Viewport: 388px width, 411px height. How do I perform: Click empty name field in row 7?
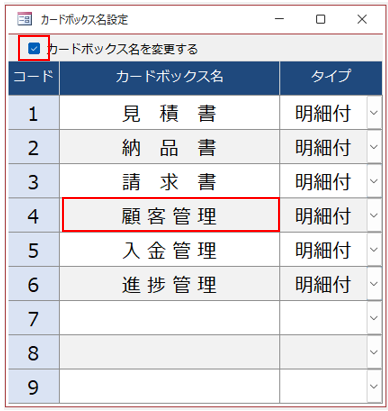[x=169, y=318]
